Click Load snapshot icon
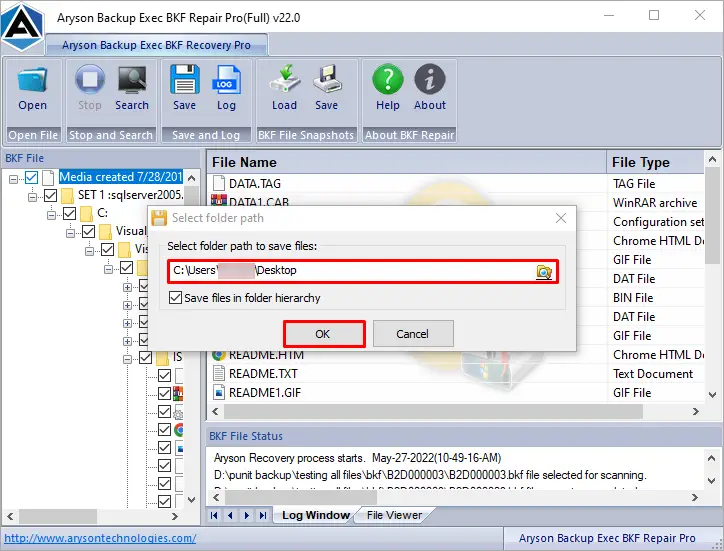This screenshot has height=551, width=724. click(284, 79)
